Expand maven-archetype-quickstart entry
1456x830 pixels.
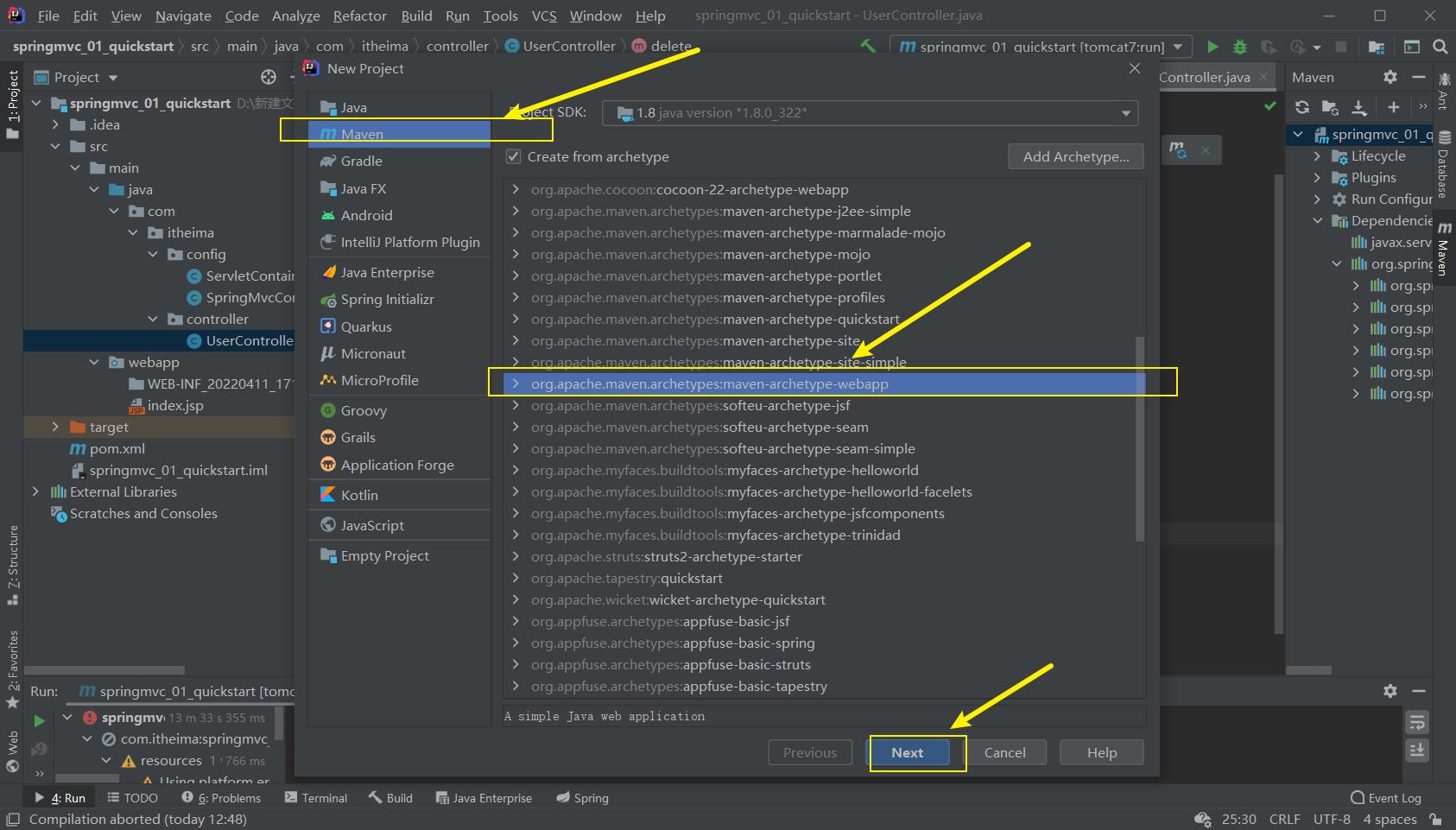coord(516,320)
